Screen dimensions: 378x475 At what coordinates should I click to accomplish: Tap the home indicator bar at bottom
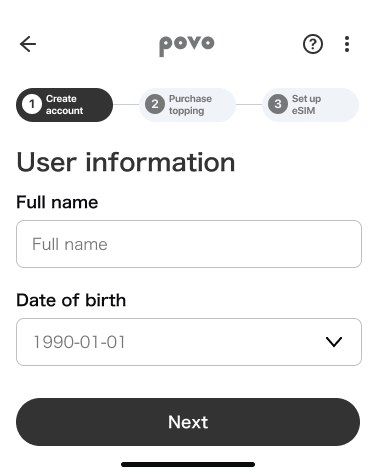point(188,464)
